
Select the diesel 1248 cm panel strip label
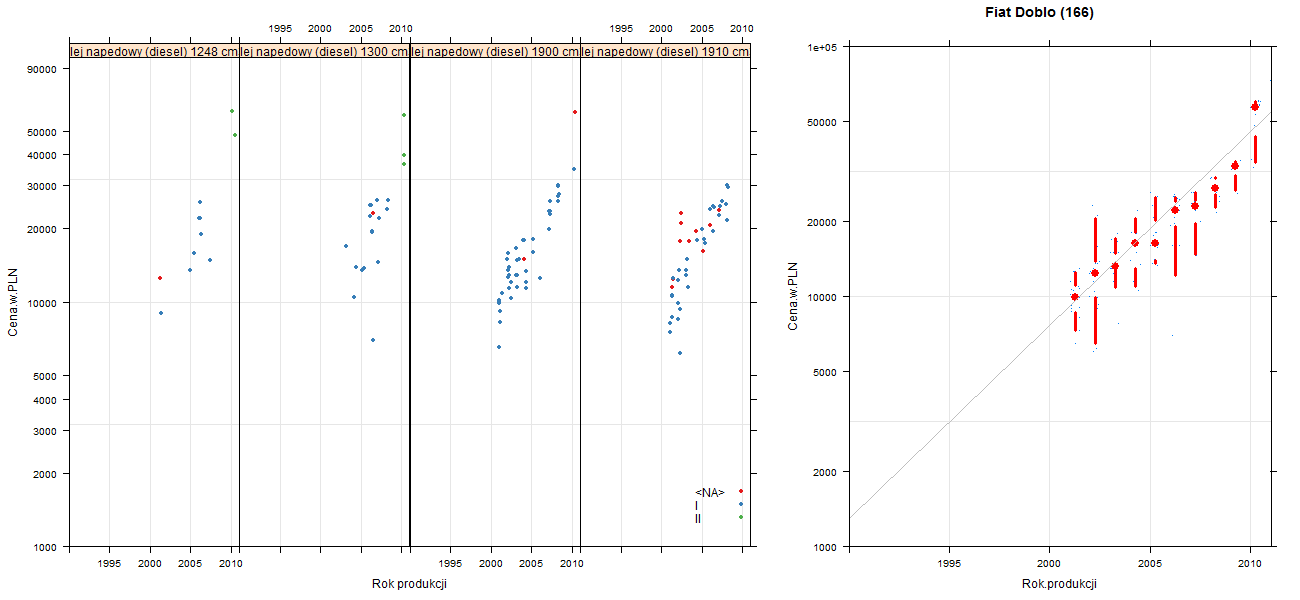point(154,52)
